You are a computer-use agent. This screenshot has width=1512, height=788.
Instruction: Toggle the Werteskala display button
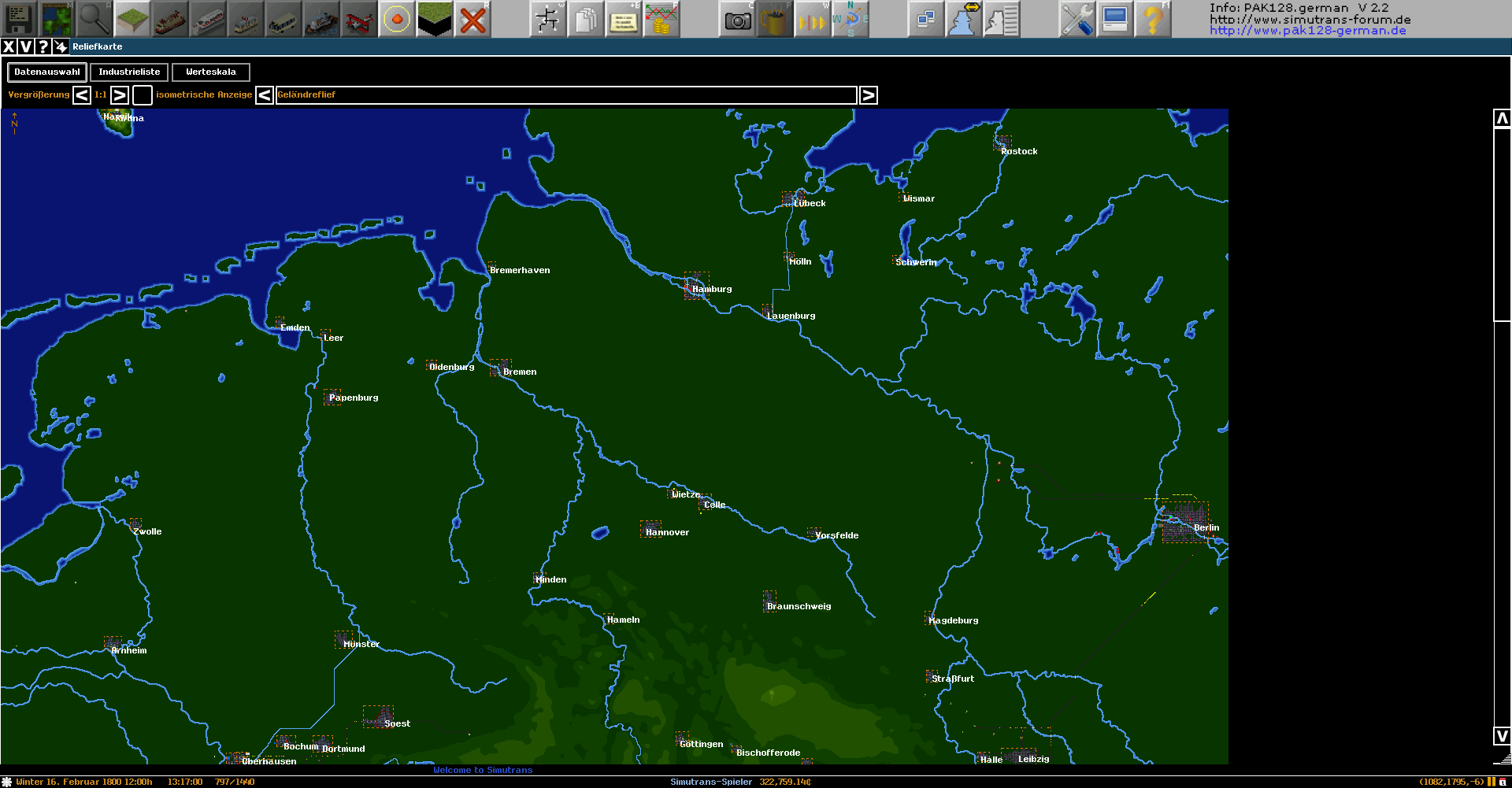(x=210, y=72)
